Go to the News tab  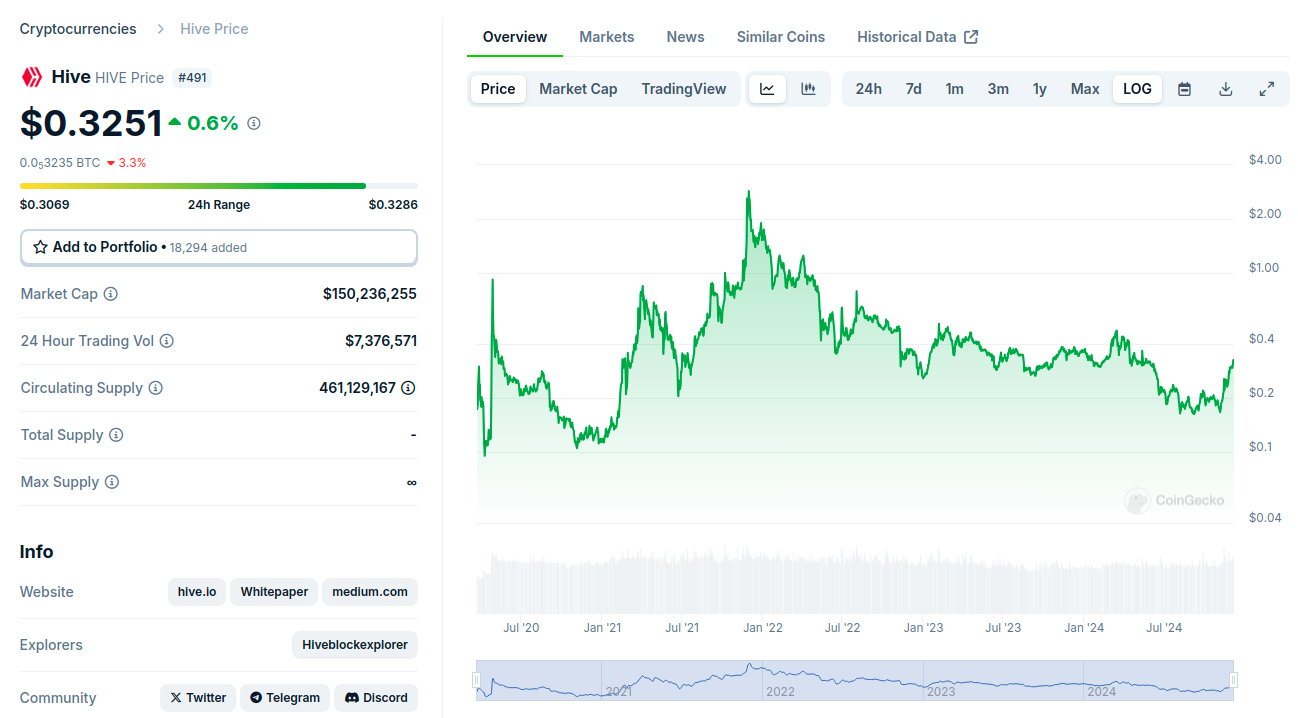[x=686, y=37]
